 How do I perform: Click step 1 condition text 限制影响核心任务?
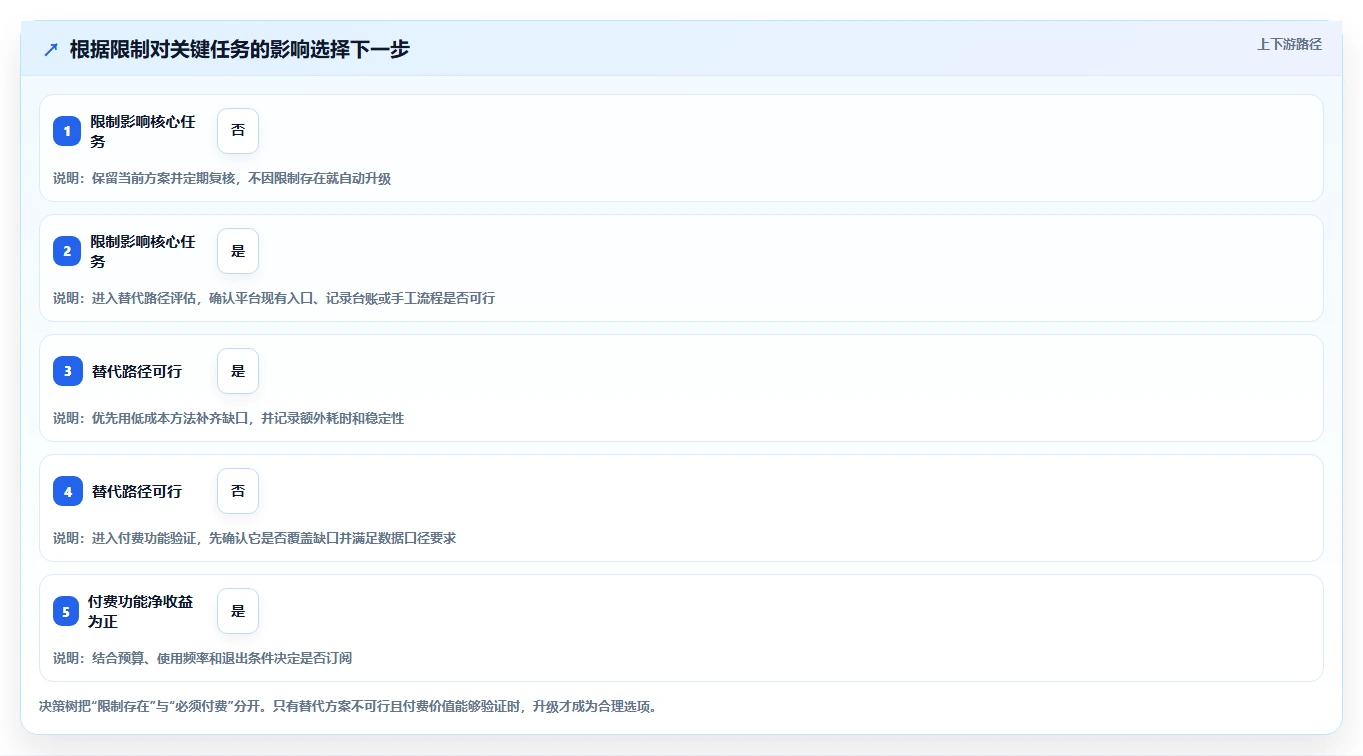click(143, 131)
